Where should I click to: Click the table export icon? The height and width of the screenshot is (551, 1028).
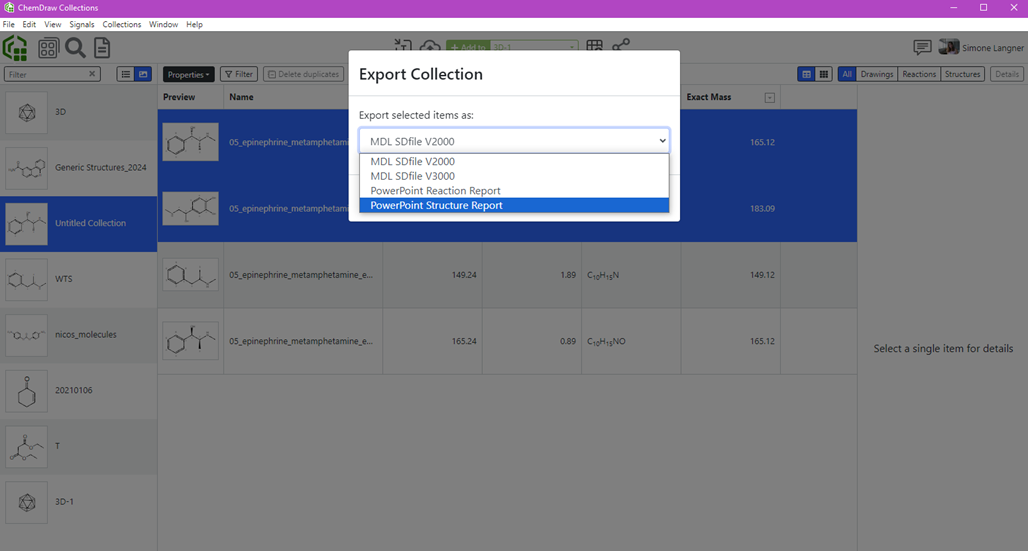pos(595,45)
